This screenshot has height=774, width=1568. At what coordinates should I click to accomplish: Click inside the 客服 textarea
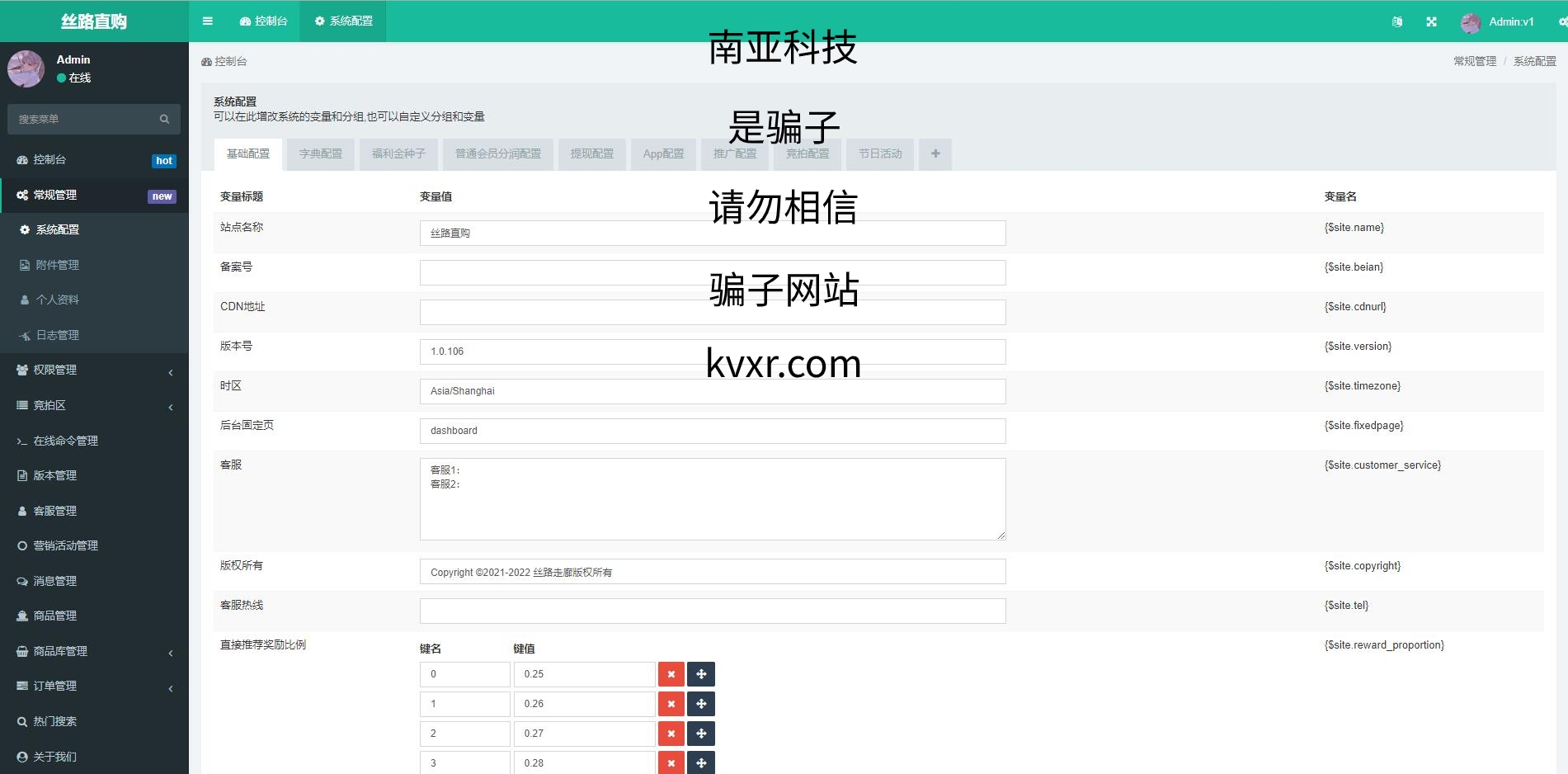coord(713,499)
